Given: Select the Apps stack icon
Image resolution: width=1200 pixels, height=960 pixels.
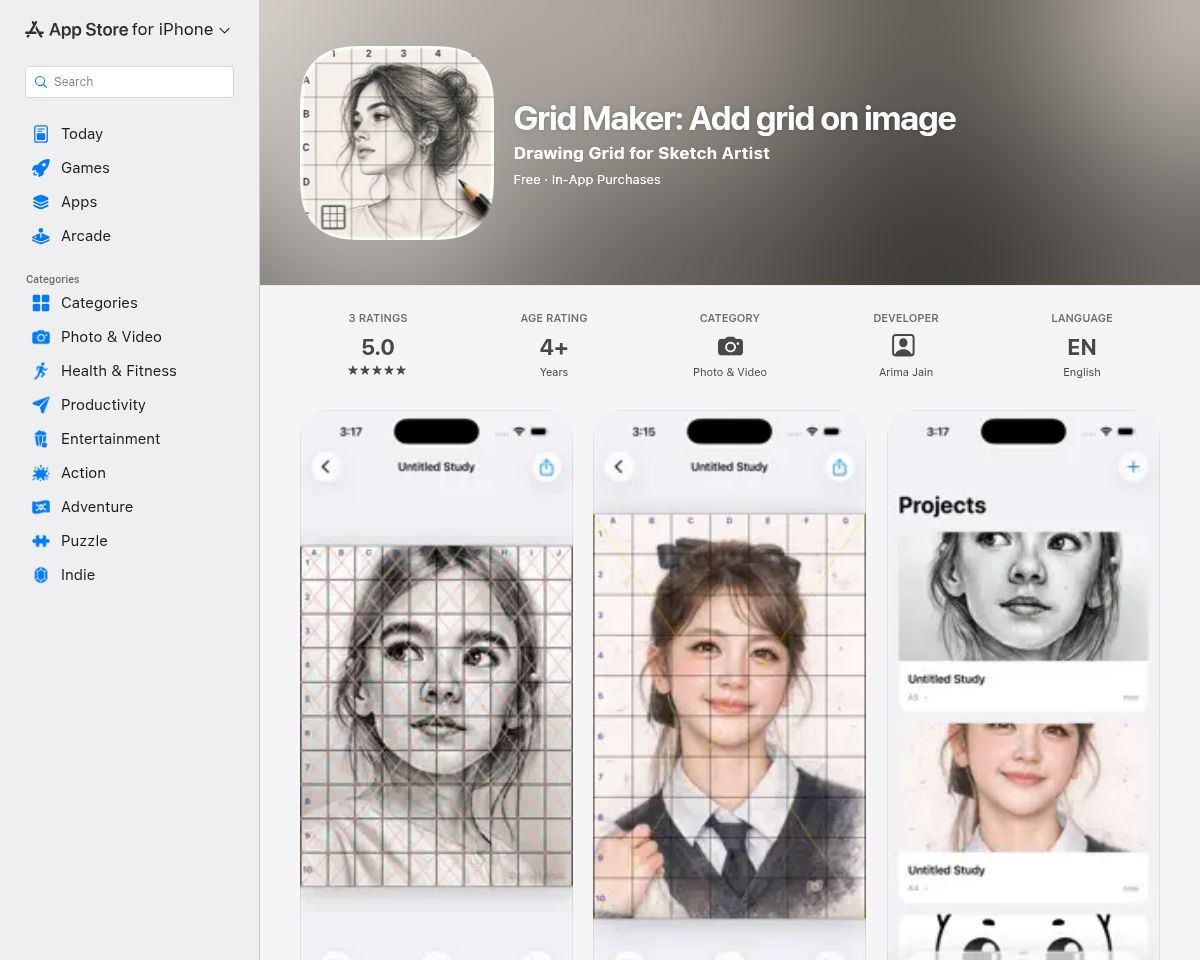Looking at the screenshot, I should pos(41,202).
